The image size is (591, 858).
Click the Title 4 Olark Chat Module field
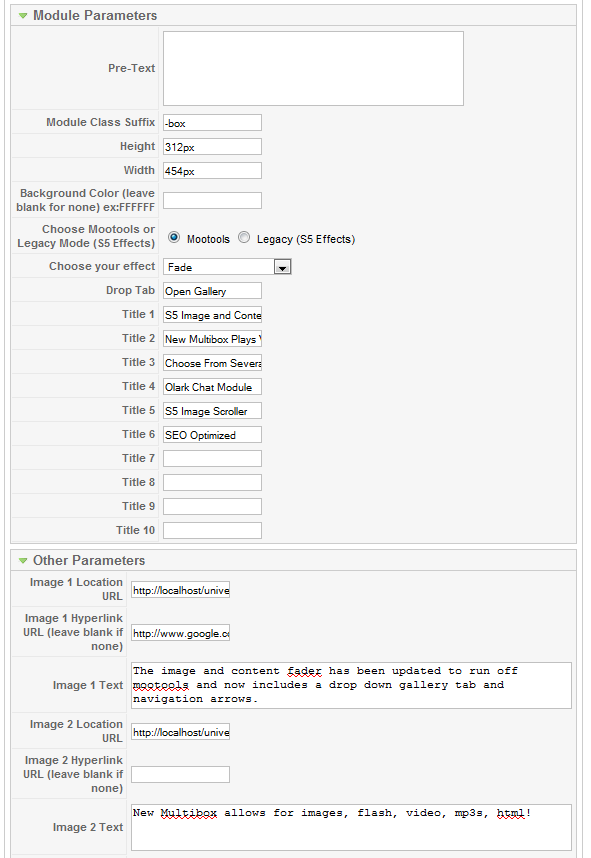point(212,387)
